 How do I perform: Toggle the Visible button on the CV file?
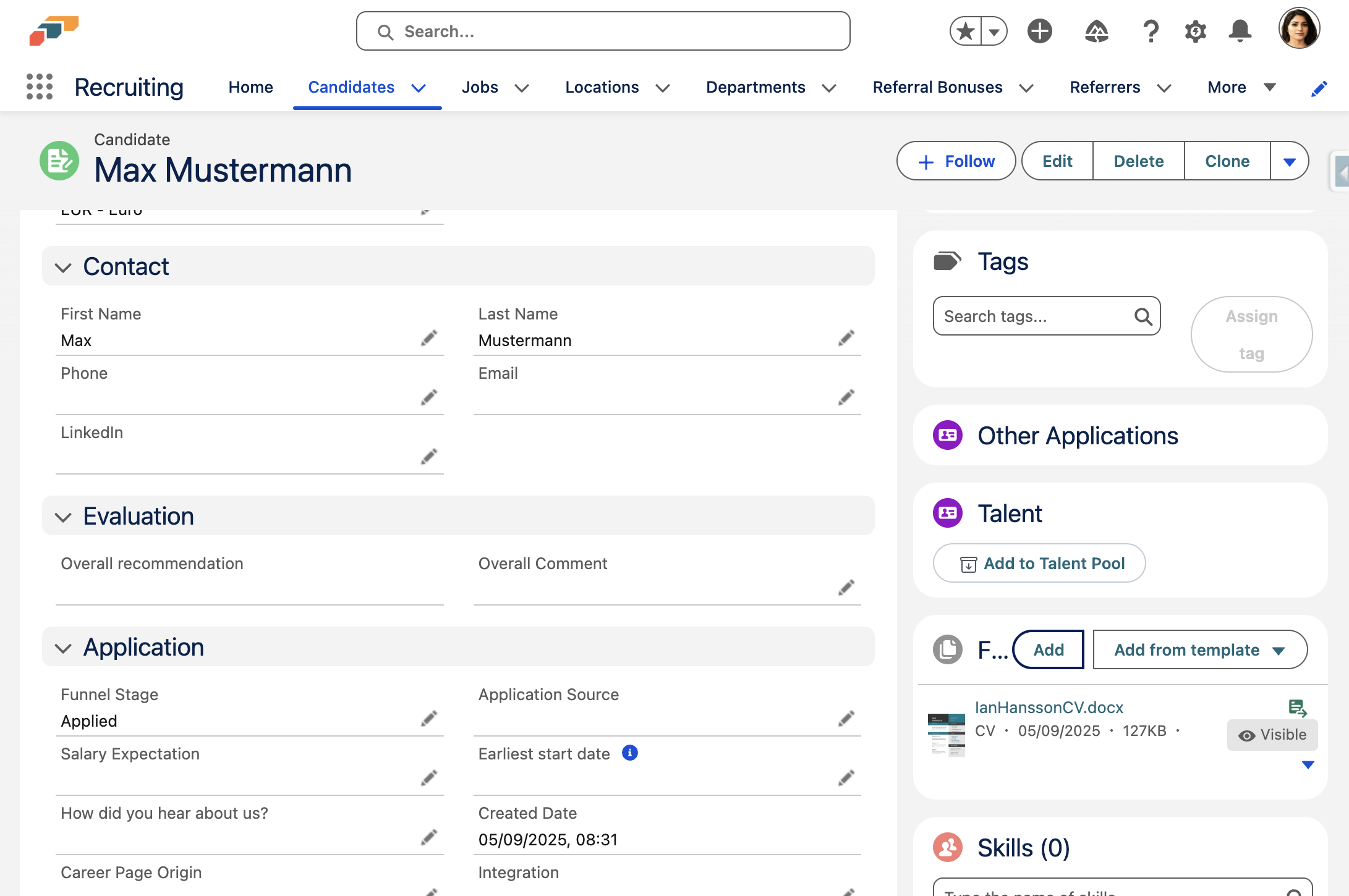coord(1272,735)
